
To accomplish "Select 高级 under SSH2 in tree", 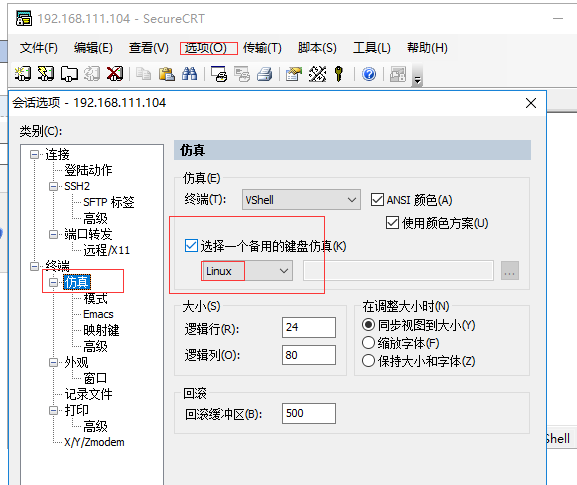I will pos(95,218).
